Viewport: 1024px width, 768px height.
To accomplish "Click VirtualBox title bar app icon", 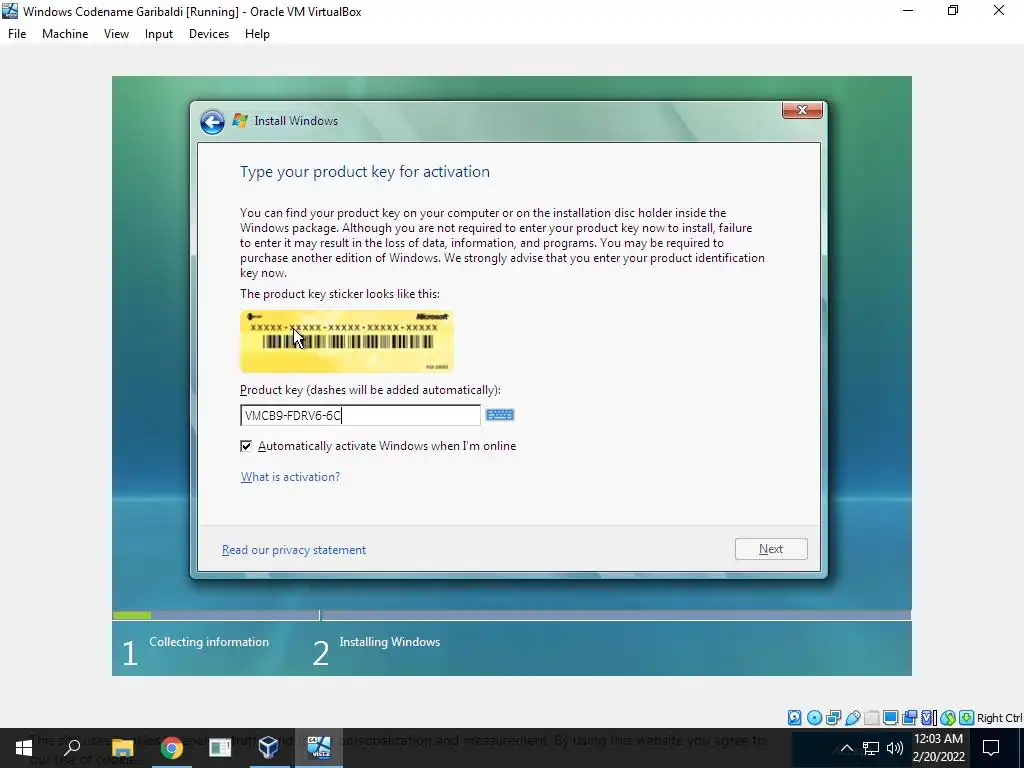I will pyautogui.click(x=10, y=11).
